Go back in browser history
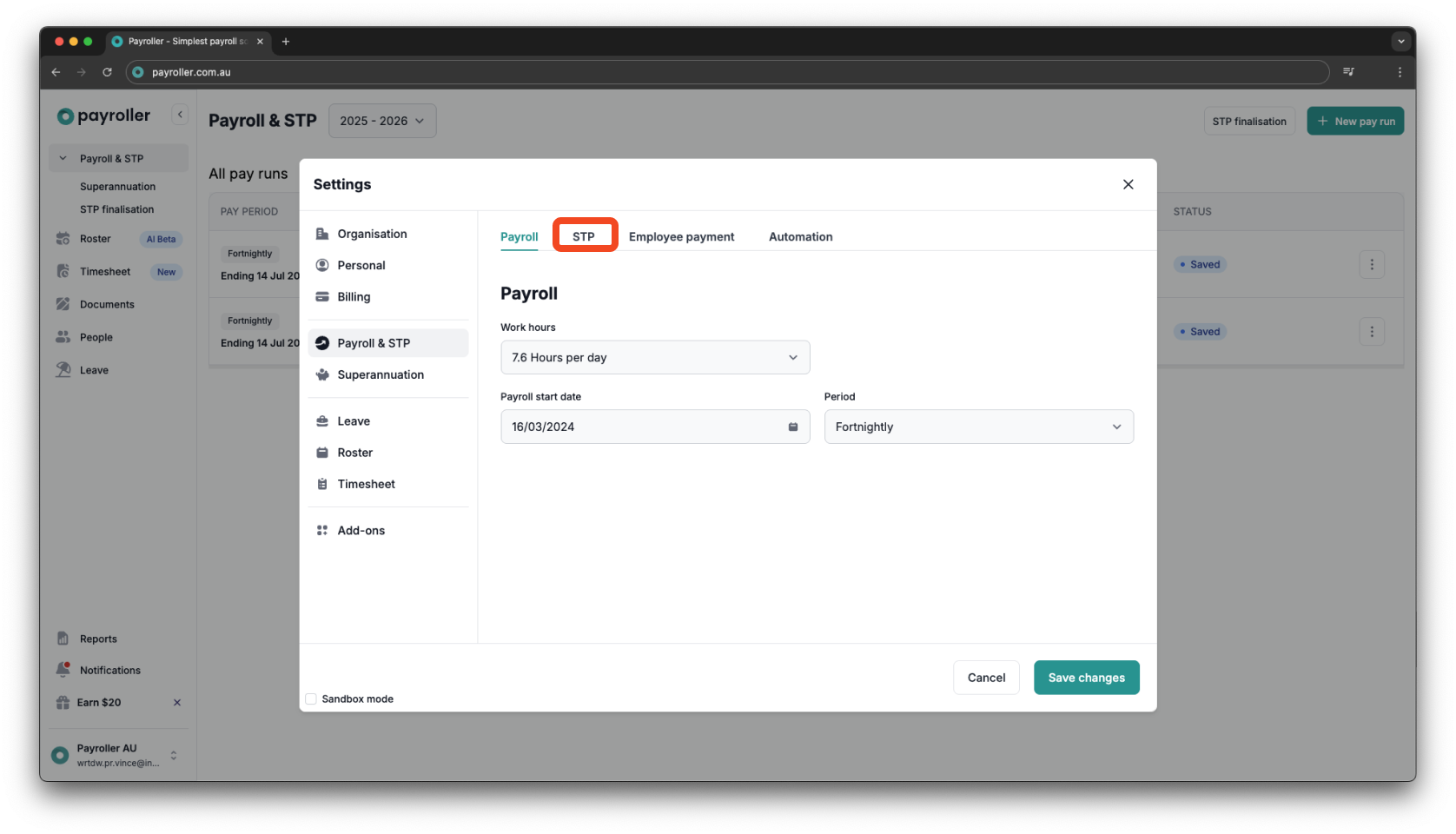 click(56, 72)
